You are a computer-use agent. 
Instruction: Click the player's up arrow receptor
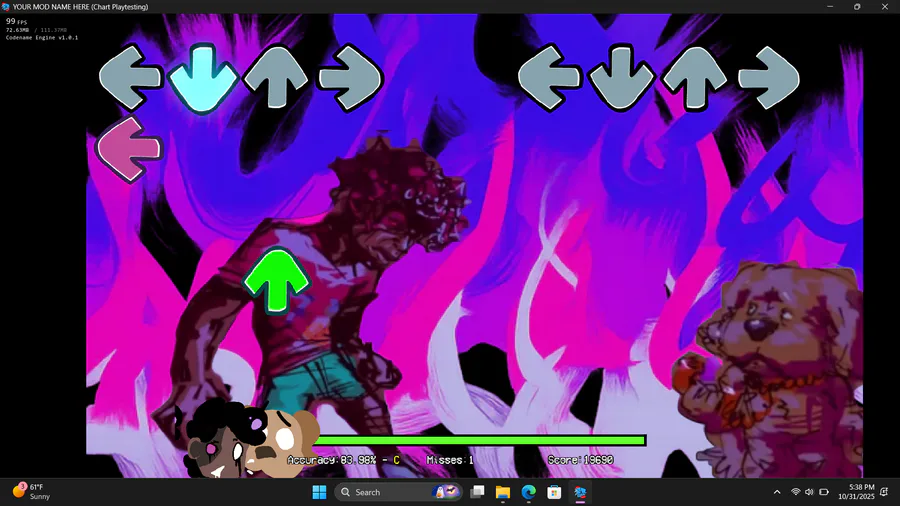(x=695, y=77)
